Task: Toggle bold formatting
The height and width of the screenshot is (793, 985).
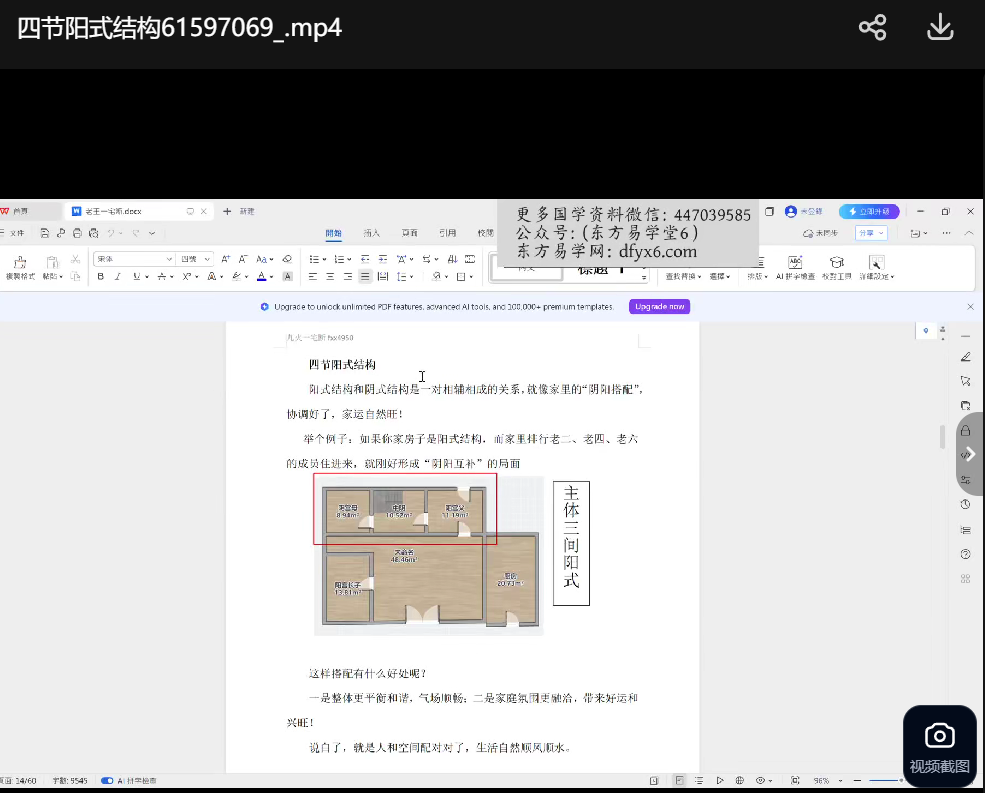Action: point(100,276)
